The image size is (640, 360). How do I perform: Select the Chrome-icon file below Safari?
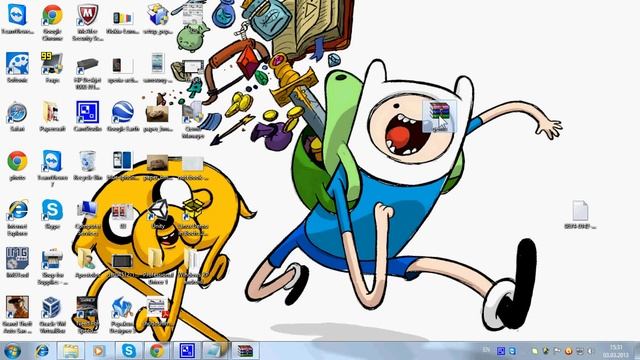(x=17, y=161)
